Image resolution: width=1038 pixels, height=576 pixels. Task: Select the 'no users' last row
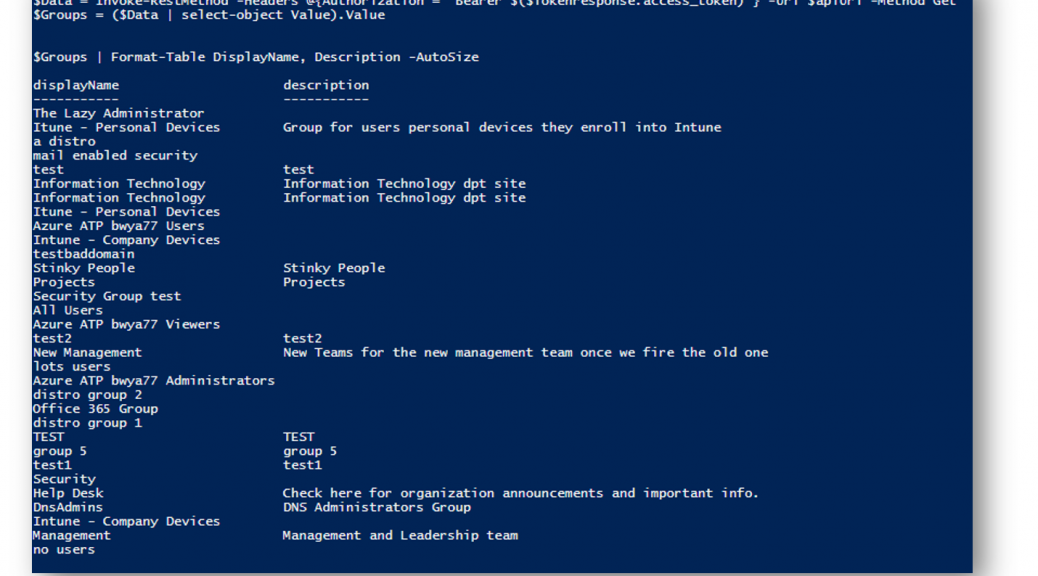point(64,550)
